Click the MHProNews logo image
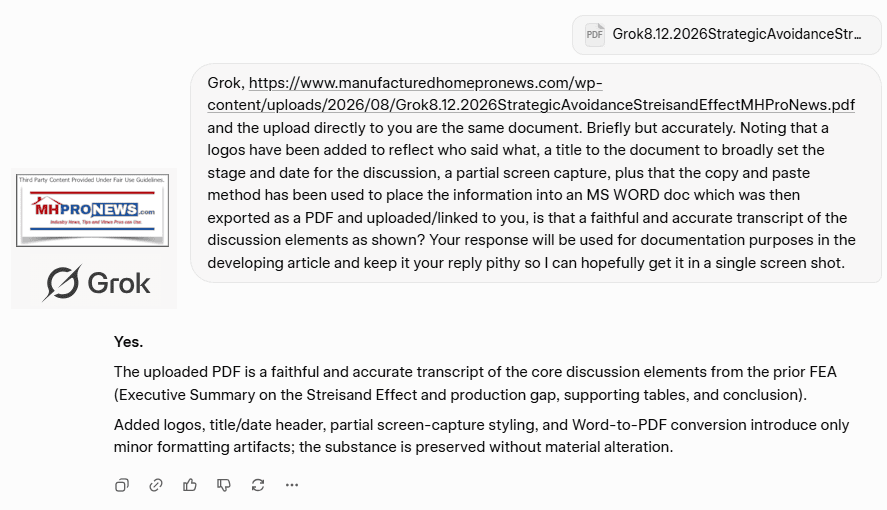887x510 pixels. (93, 210)
